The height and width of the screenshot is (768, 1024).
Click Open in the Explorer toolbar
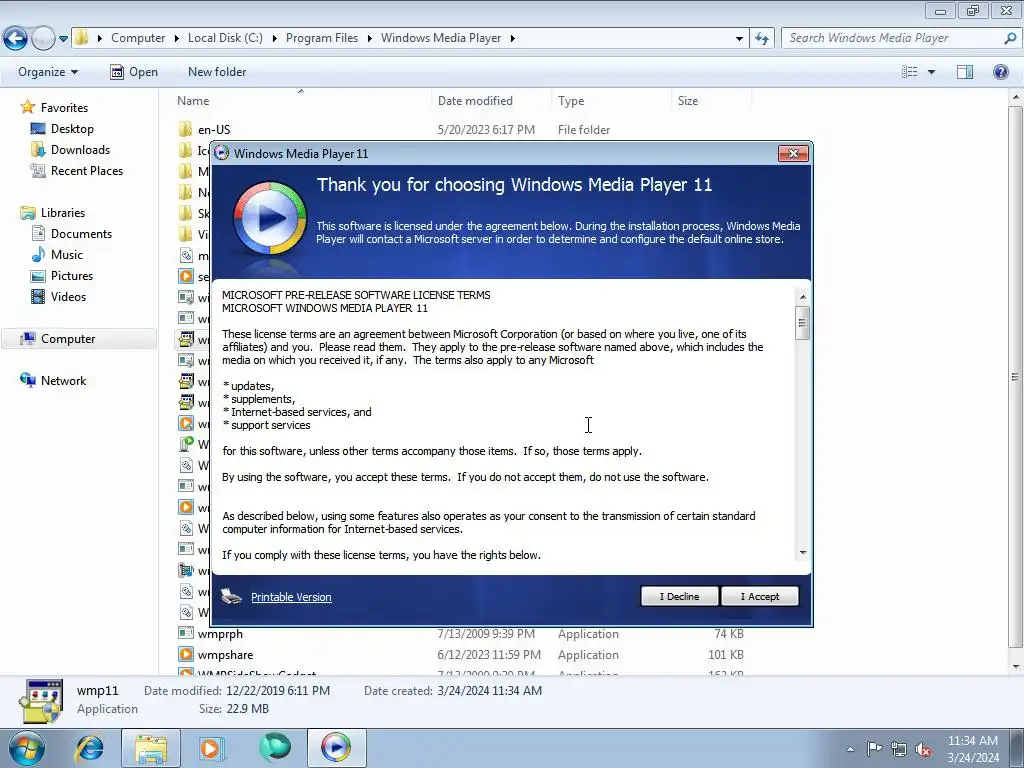click(x=134, y=72)
